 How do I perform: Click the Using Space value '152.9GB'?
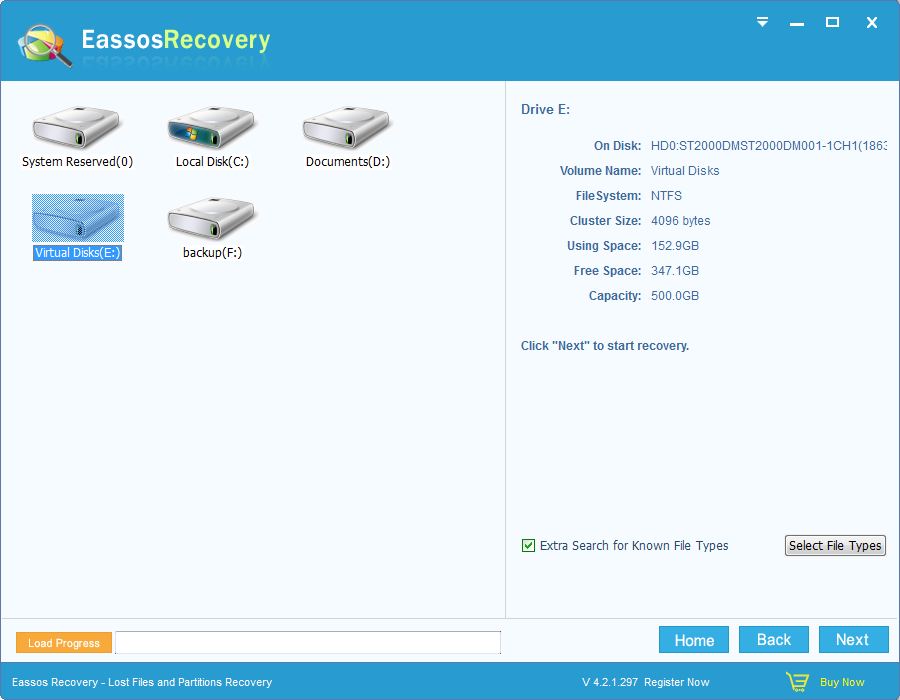coord(675,246)
